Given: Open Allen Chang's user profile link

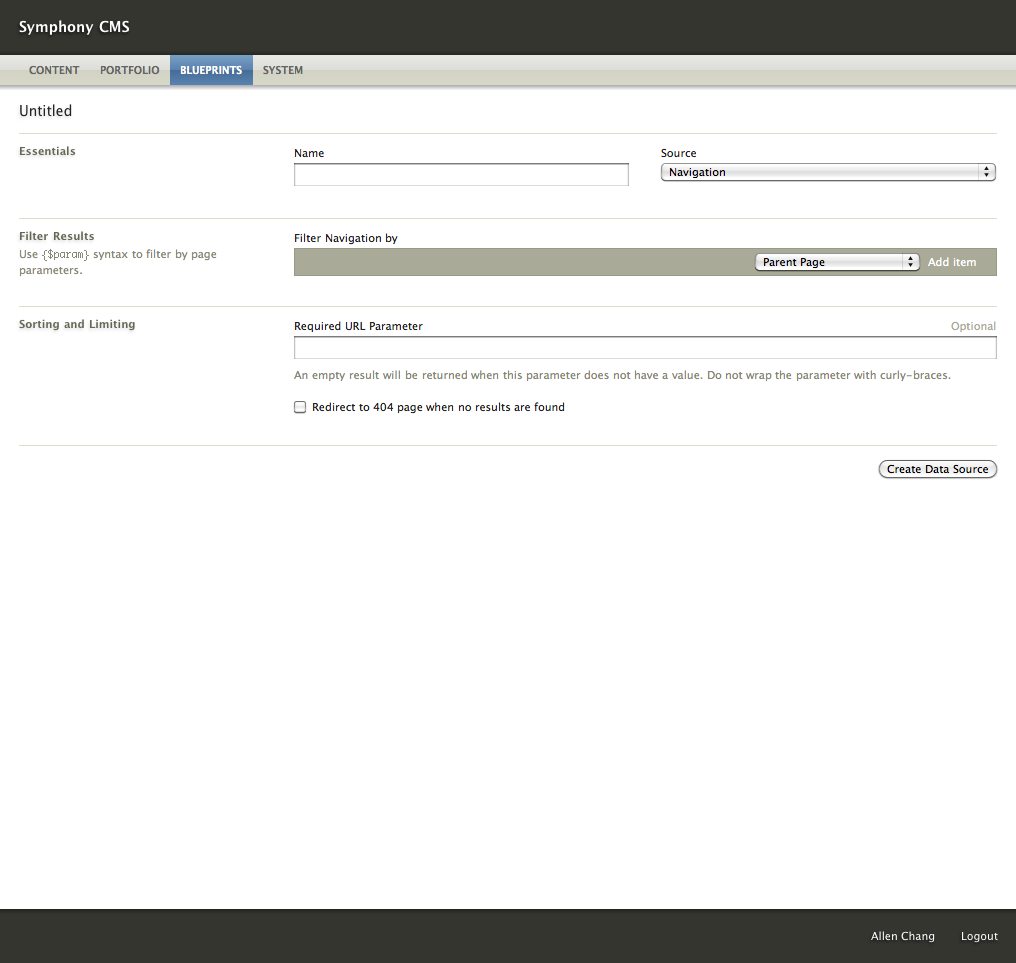Looking at the screenshot, I should pos(902,936).
